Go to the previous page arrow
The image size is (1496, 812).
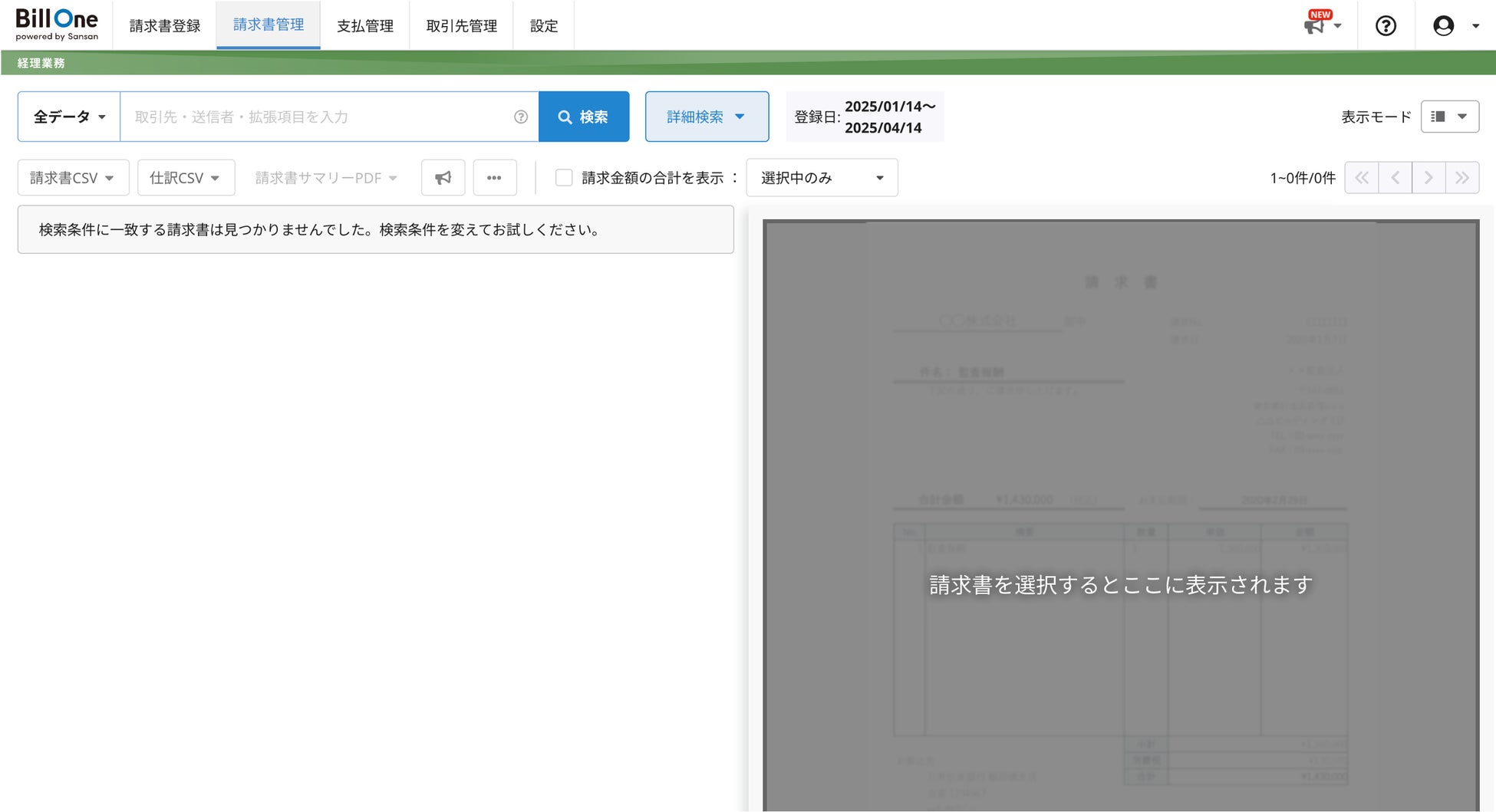pyautogui.click(x=1395, y=178)
